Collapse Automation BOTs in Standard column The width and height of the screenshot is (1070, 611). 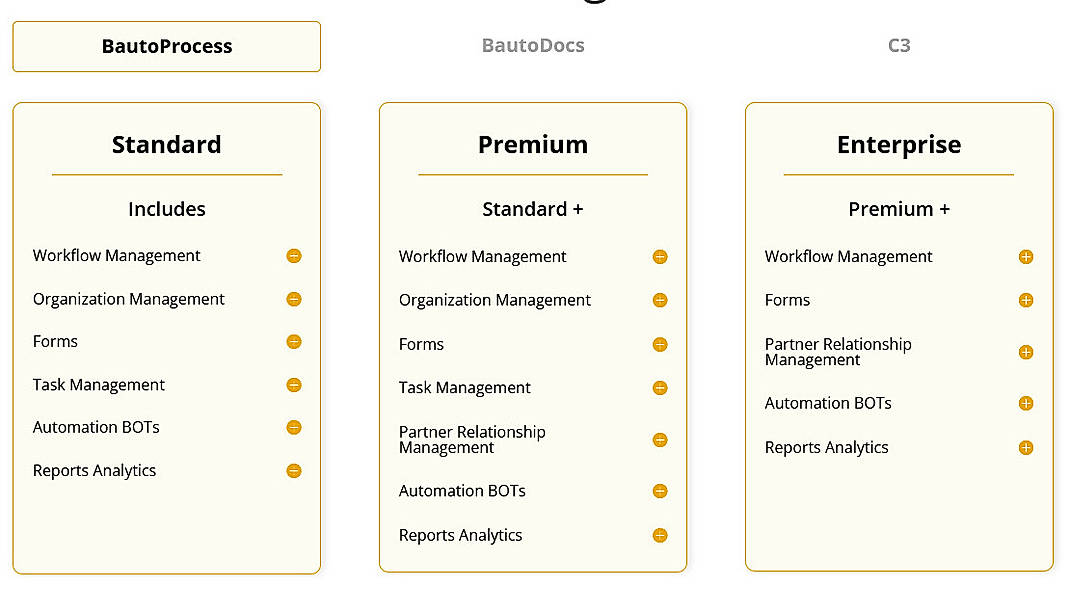pos(293,427)
